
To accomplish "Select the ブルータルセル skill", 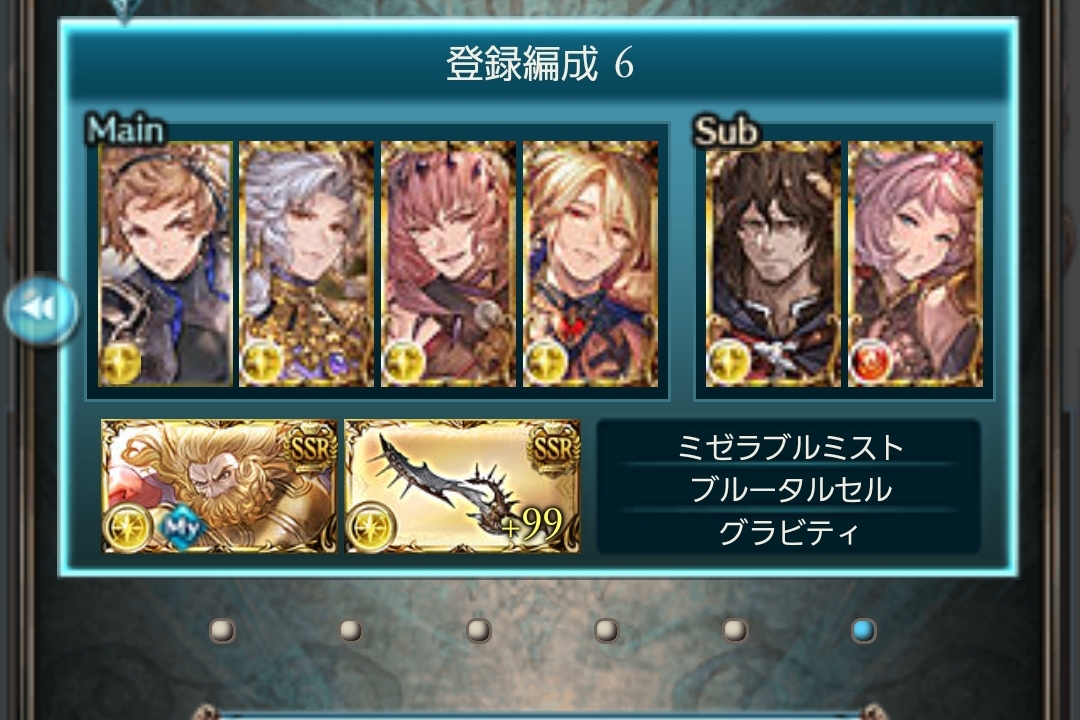I will [789, 489].
